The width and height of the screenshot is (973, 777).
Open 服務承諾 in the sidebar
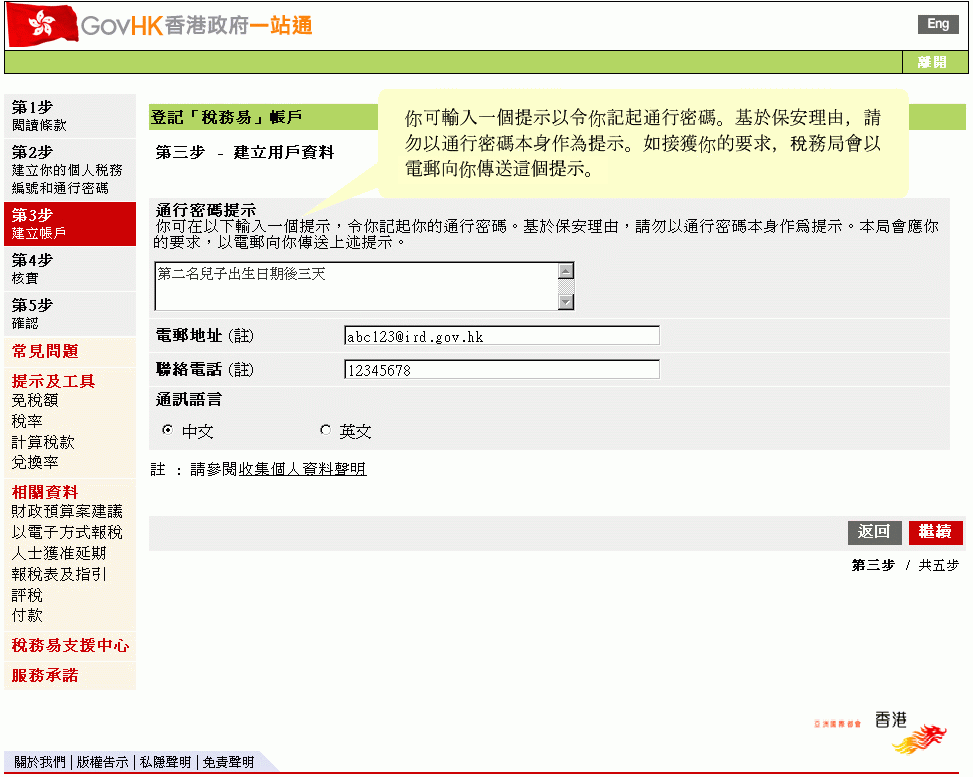point(45,675)
